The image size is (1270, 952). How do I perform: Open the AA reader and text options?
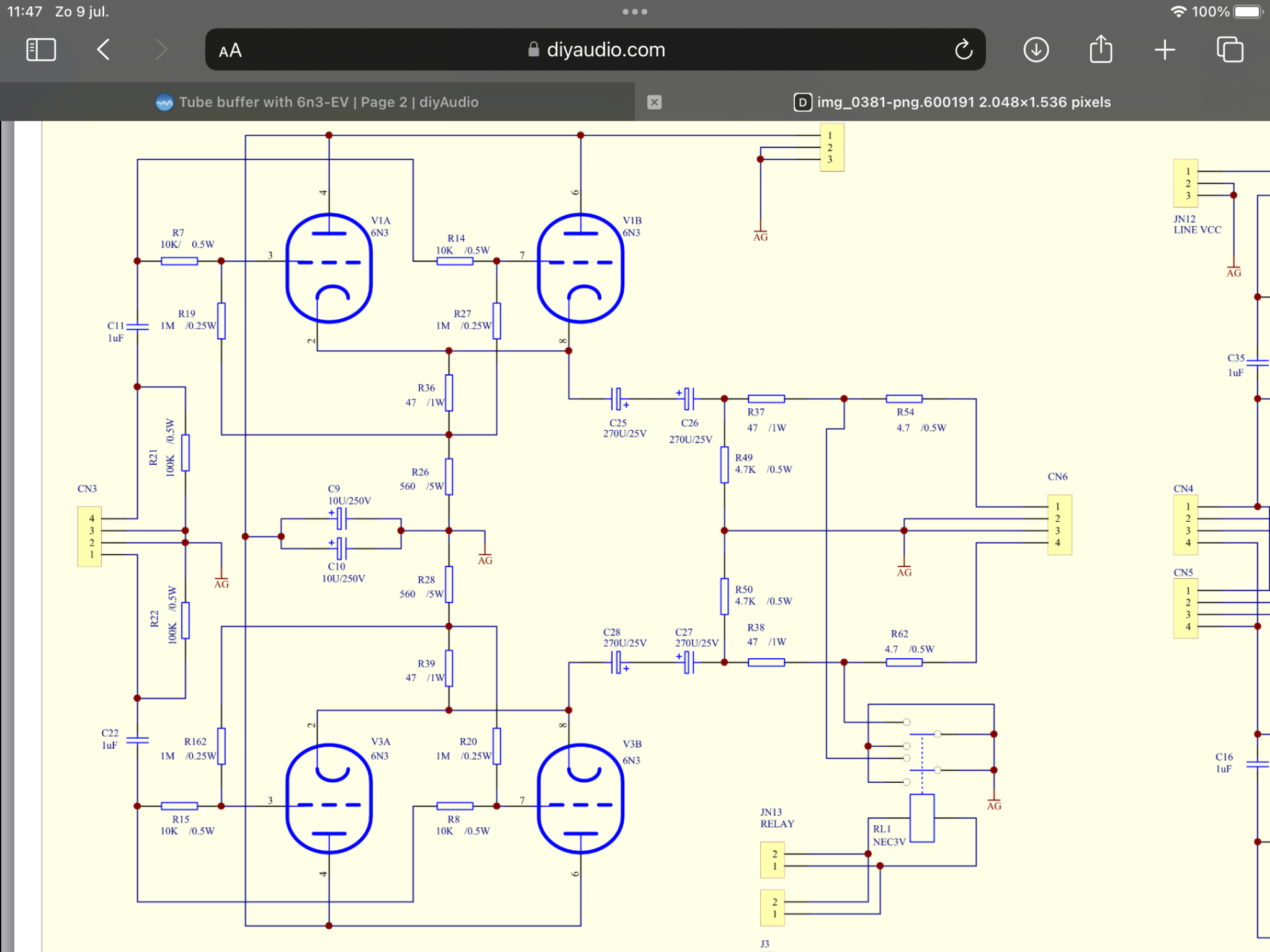coord(230,50)
